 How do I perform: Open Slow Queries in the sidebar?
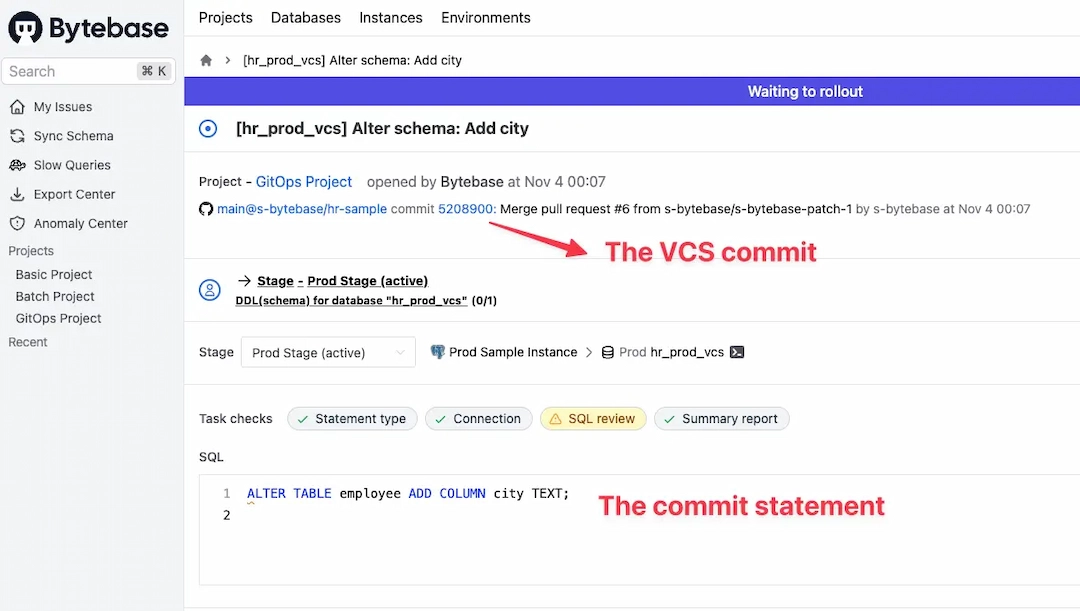point(72,165)
